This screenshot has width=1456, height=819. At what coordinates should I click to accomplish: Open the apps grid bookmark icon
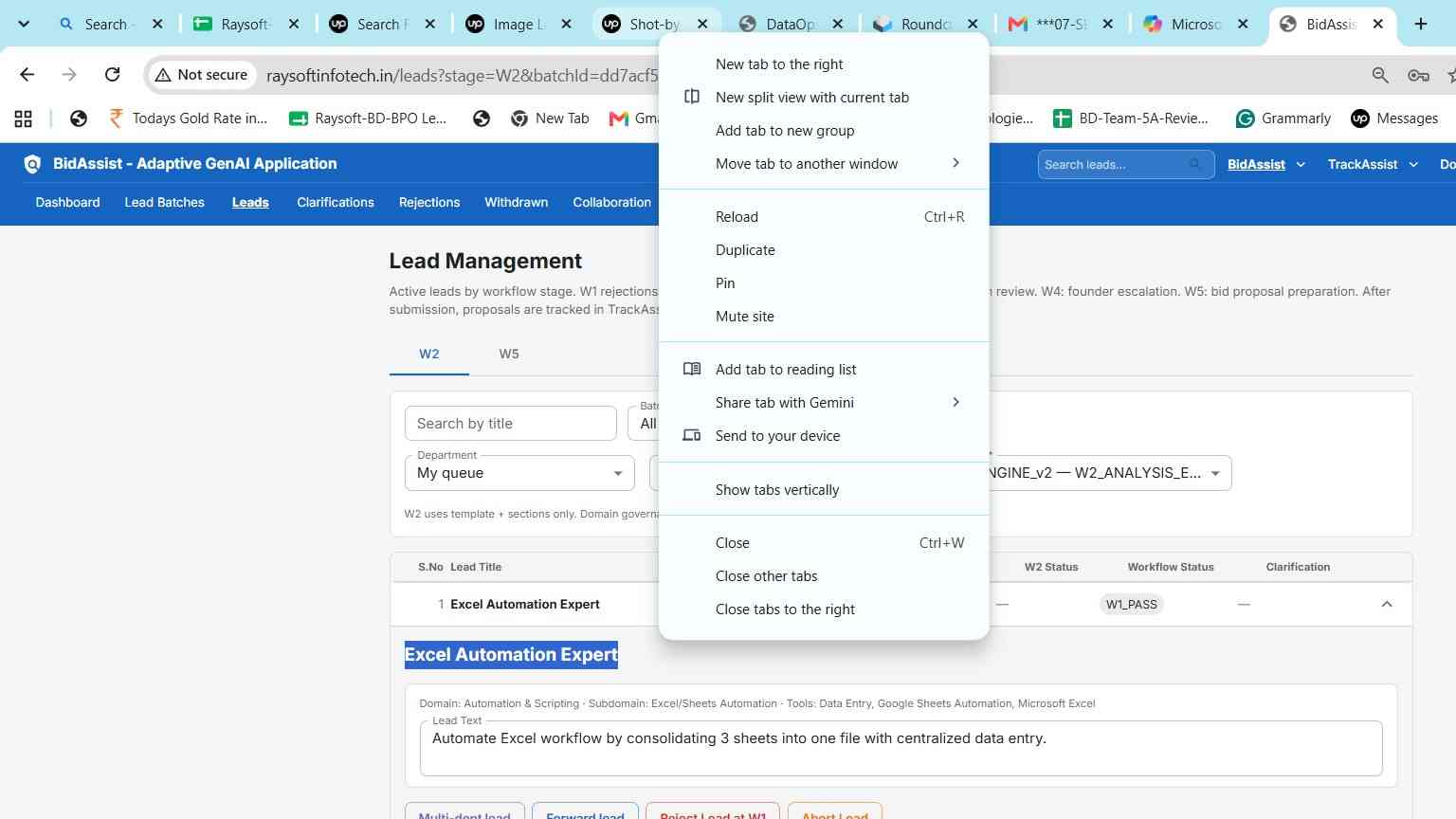[x=24, y=118]
